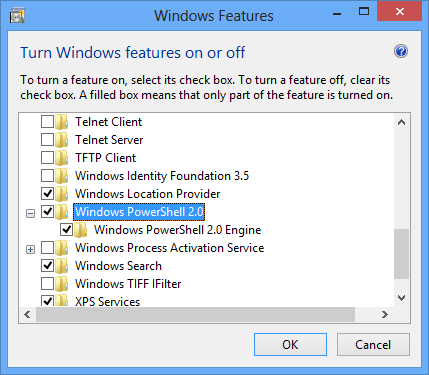Click the folder icon beside Telnet Client
This screenshot has width=429, height=375.
point(62,122)
